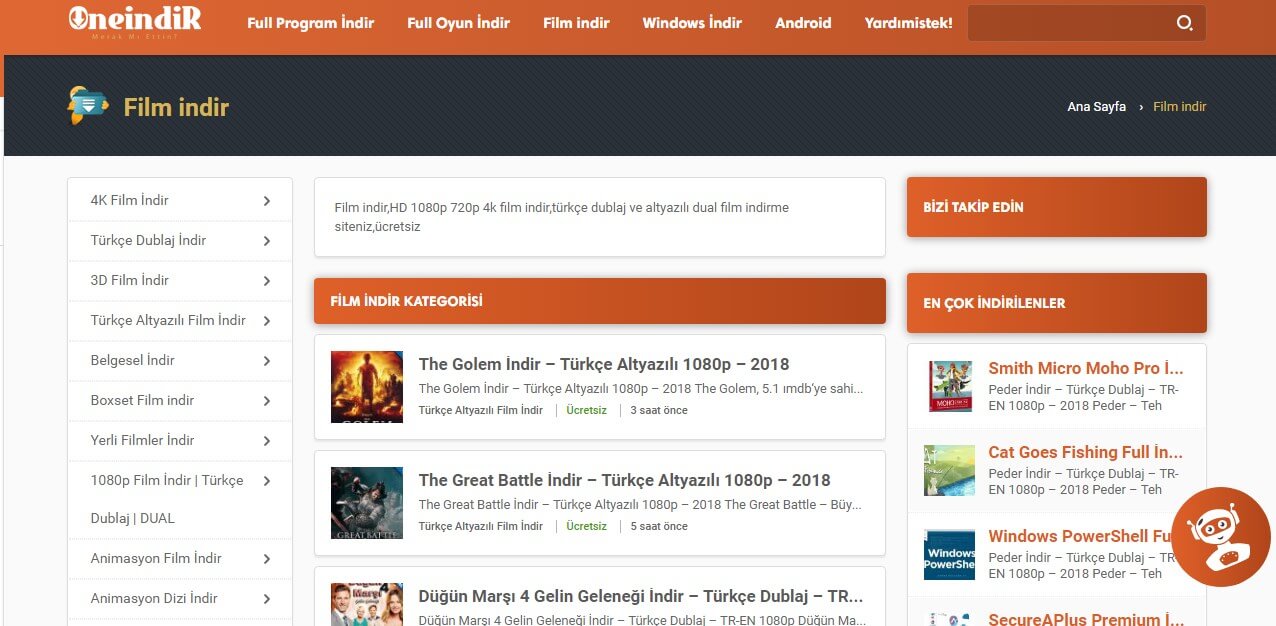
Task: Expand 4K Film İndir chevron
Action: pyautogui.click(x=267, y=201)
